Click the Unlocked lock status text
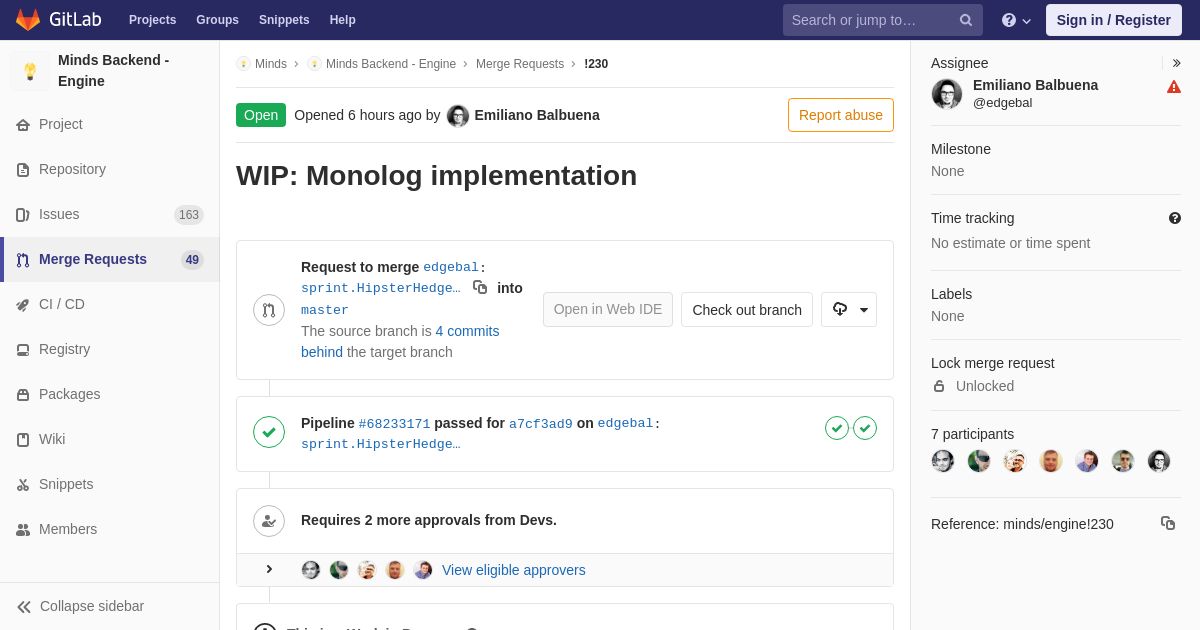This screenshot has height=630, width=1200. pos(985,386)
